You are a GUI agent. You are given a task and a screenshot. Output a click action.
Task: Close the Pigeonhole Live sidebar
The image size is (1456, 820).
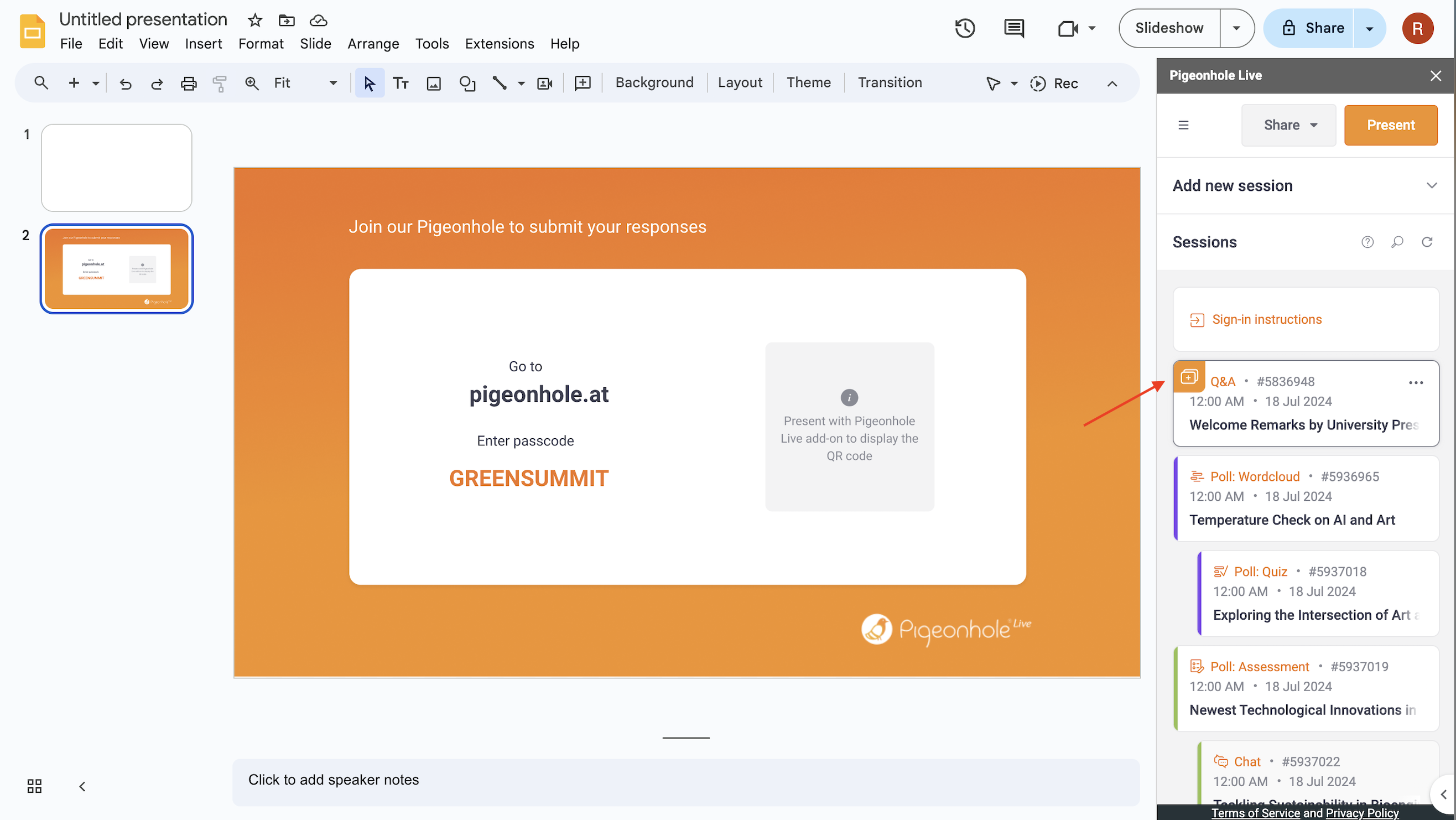click(x=1436, y=76)
